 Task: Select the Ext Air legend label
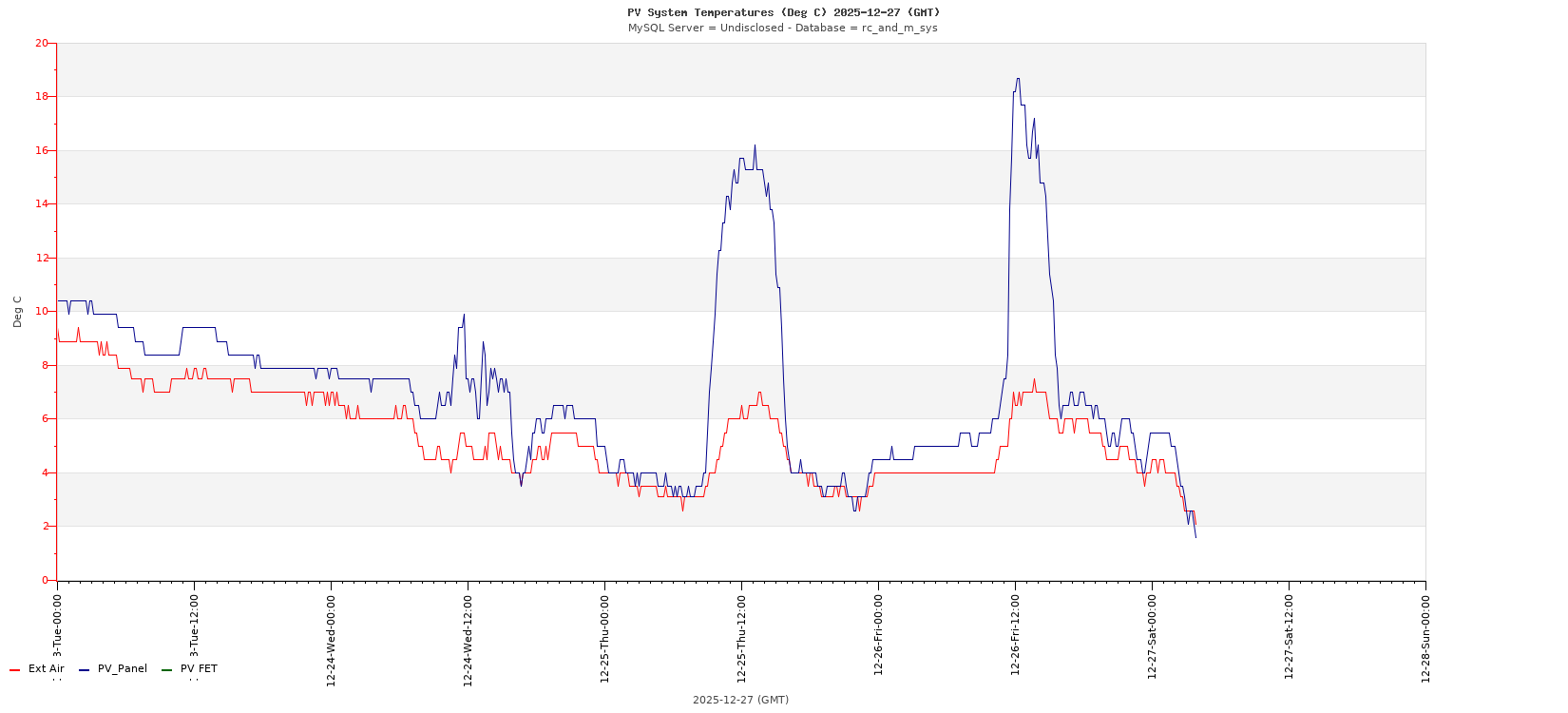[x=46, y=669]
